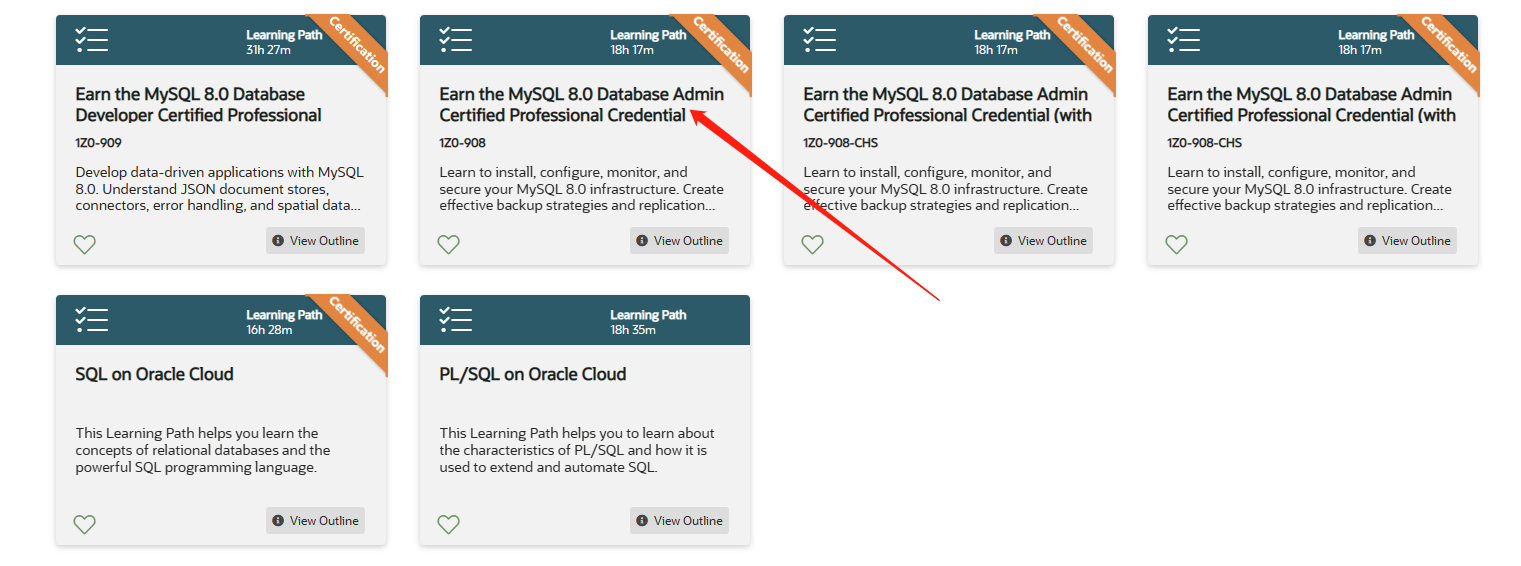Click the 16h 28m duration text
Image resolution: width=1521 pixels, height=566 pixels.
click(269, 329)
